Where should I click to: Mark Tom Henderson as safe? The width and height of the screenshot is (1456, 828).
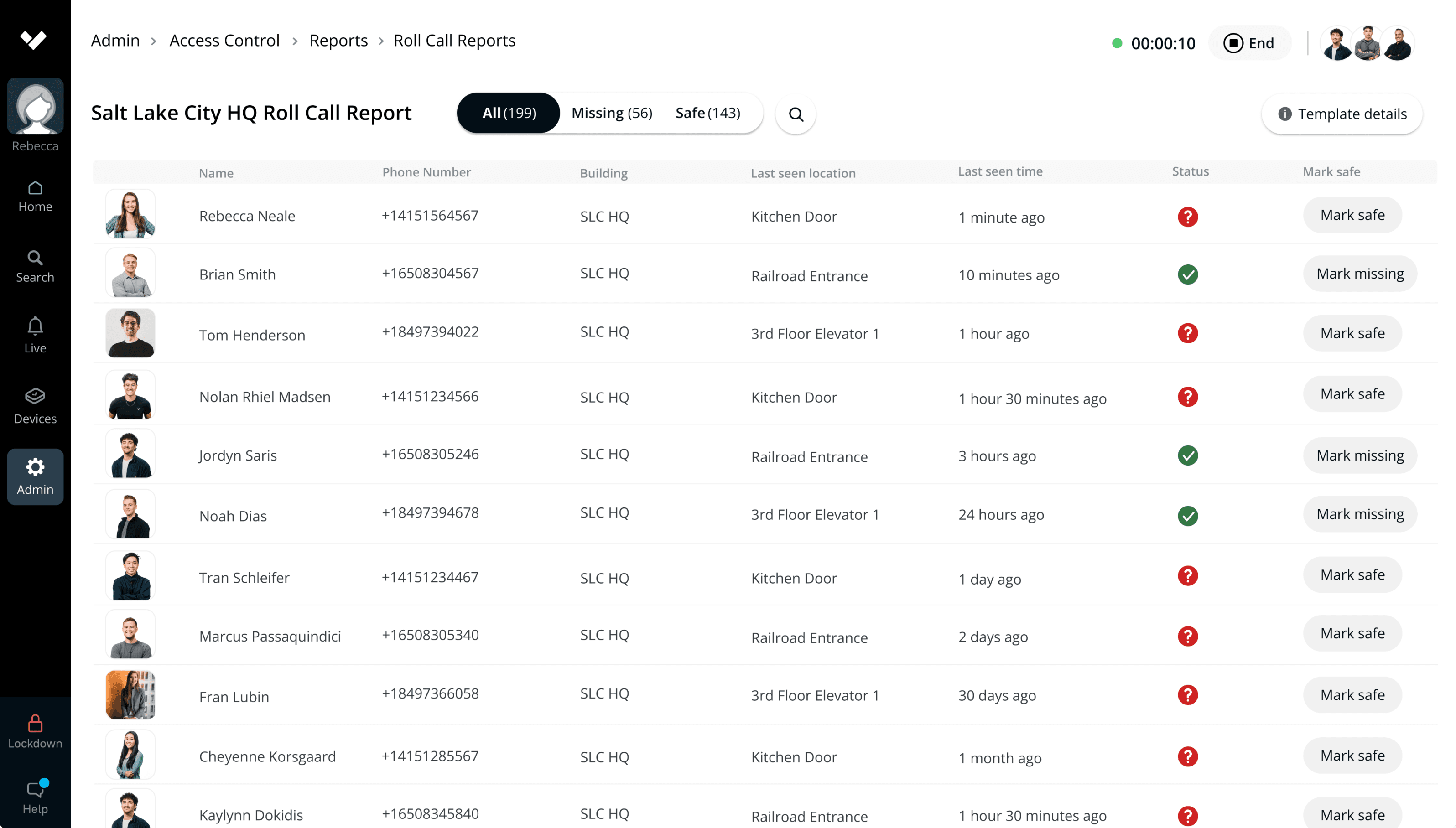coord(1352,333)
